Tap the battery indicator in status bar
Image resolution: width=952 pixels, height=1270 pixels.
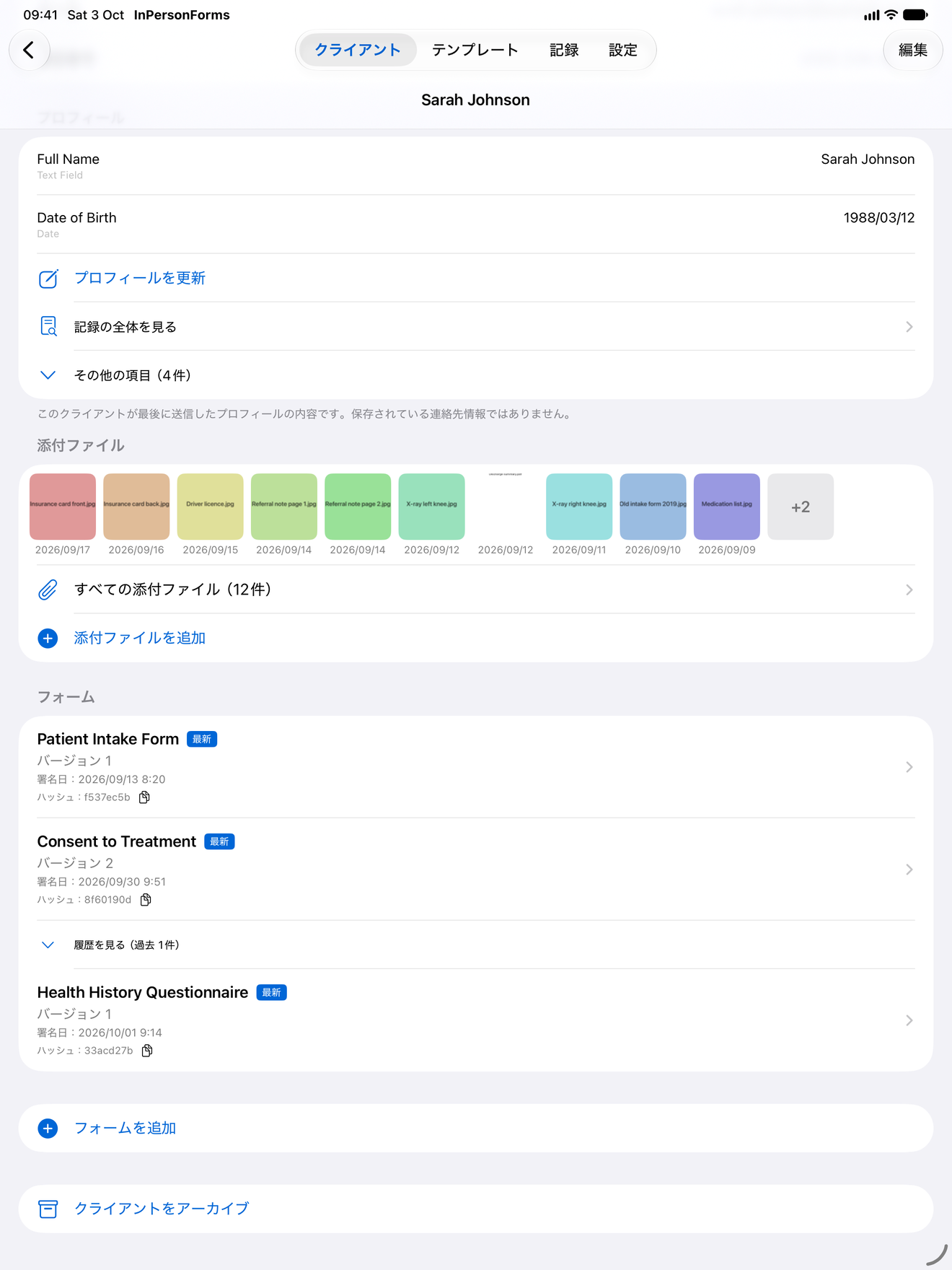(x=916, y=14)
